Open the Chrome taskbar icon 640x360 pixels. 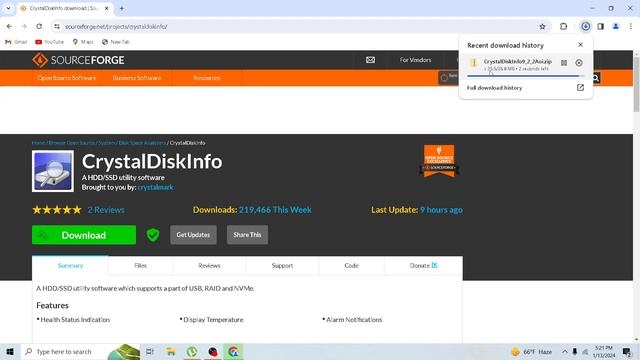pyautogui.click(x=233, y=351)
